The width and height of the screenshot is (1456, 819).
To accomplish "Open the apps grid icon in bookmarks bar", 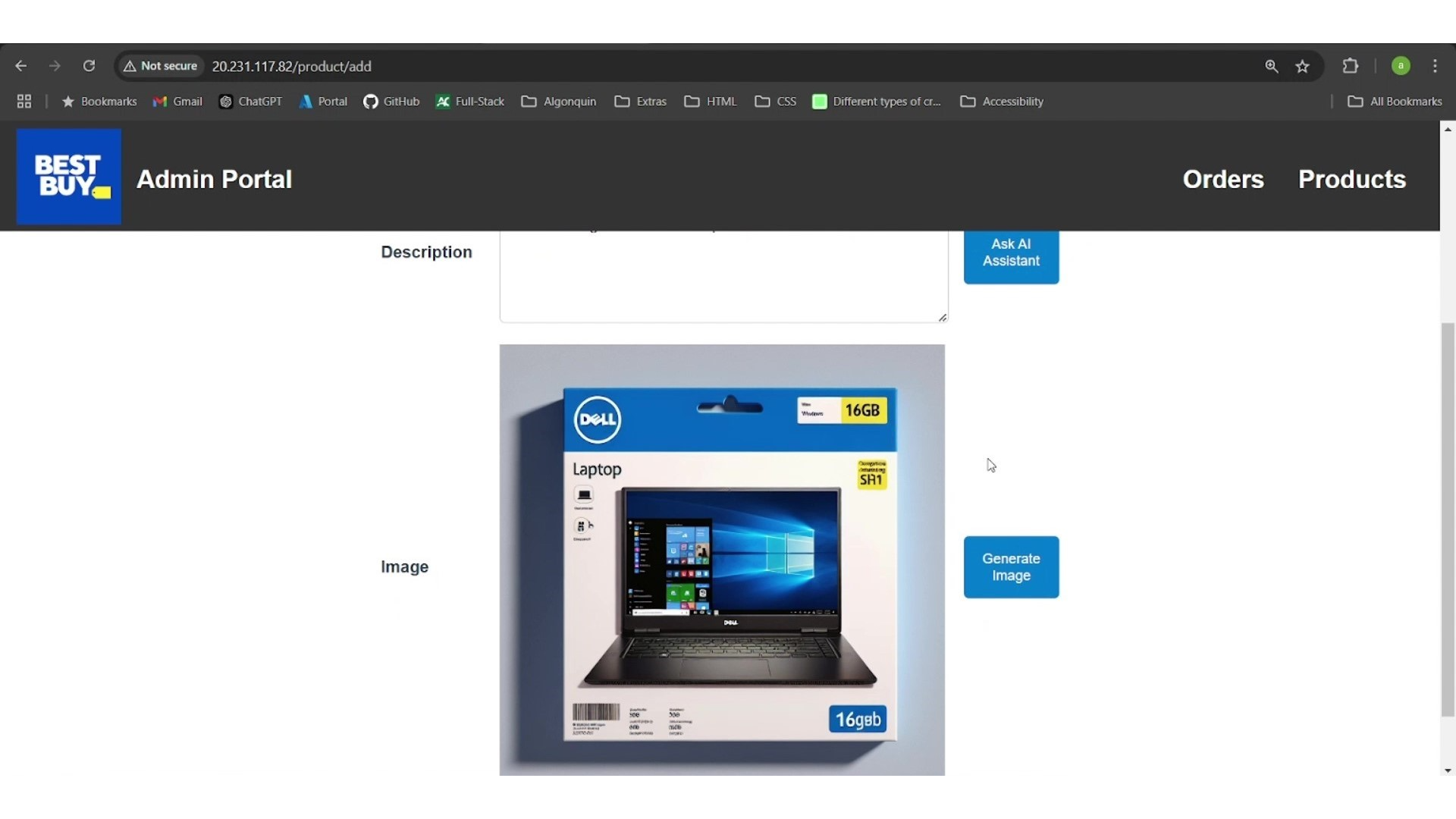I will (24, 102).
